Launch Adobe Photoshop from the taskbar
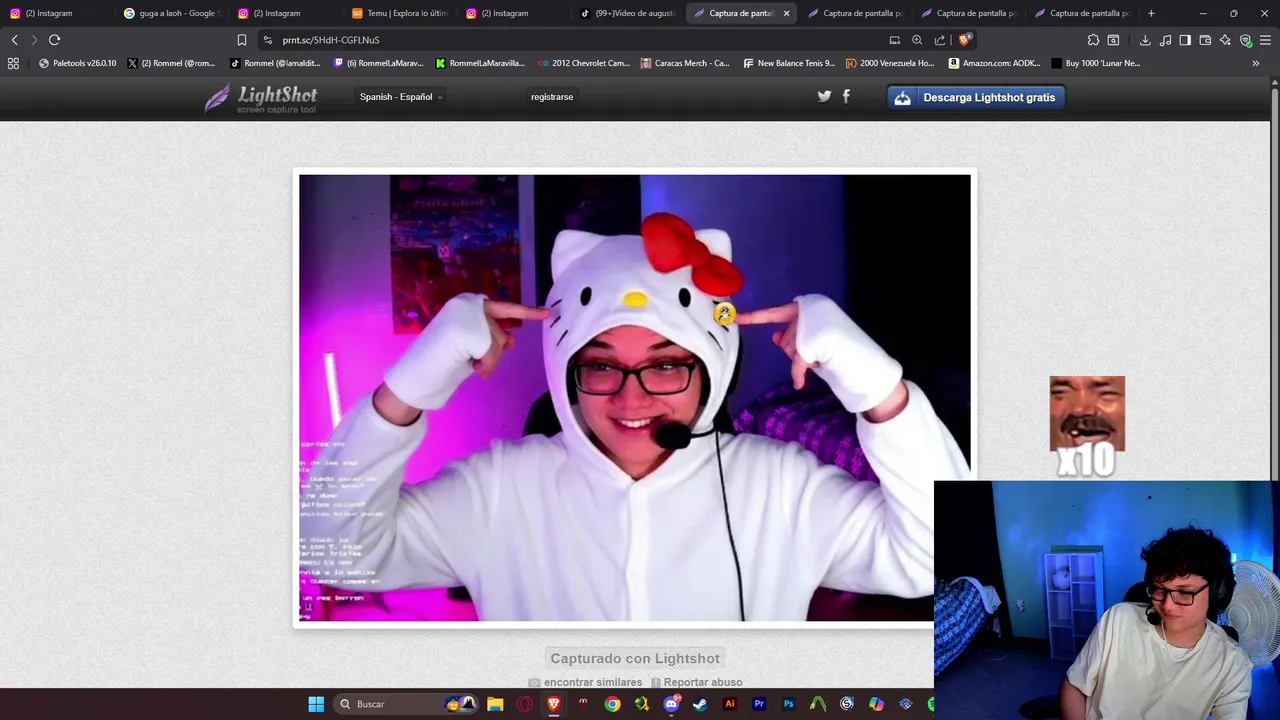This screenshot has width=1280, height=720. [x=788, y=704]
